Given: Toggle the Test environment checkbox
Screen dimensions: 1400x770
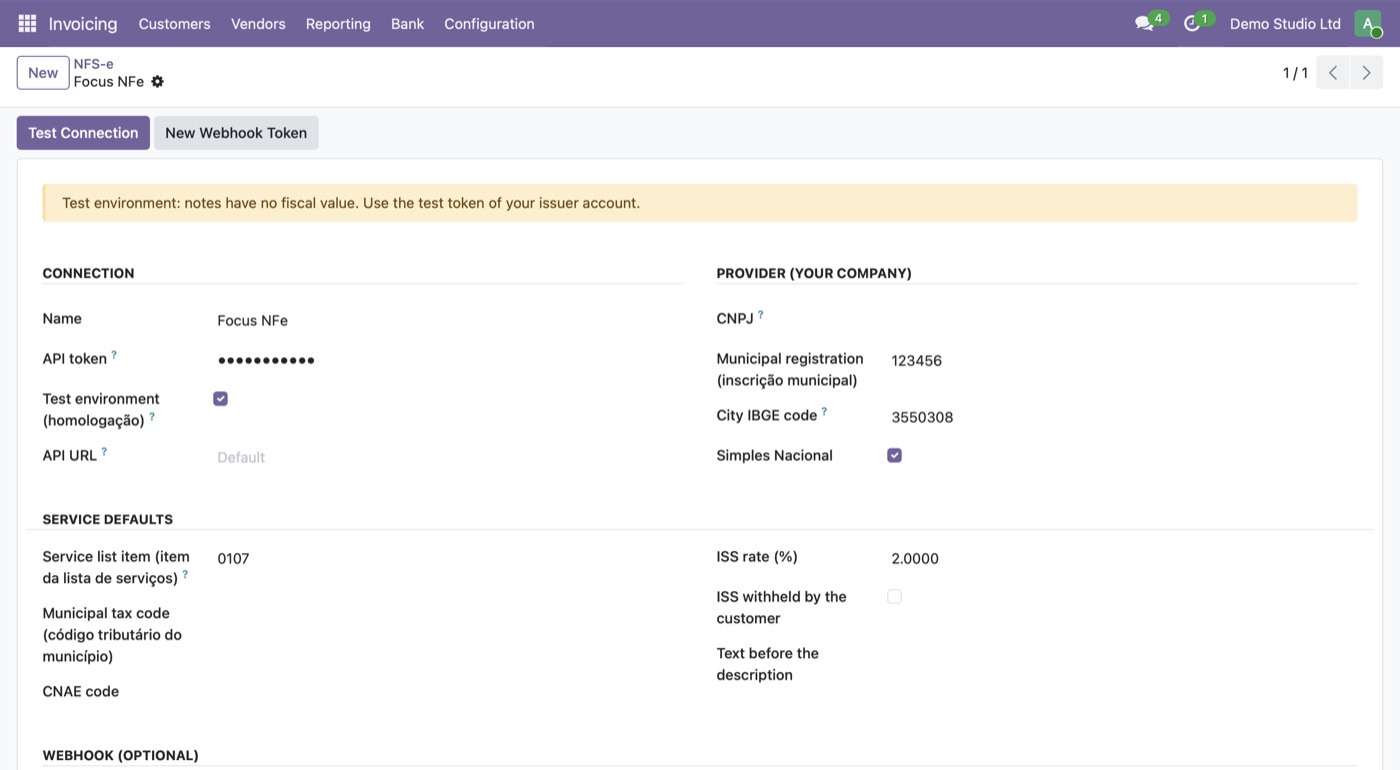Looking at the screenshot, I should tap(221, 398).
